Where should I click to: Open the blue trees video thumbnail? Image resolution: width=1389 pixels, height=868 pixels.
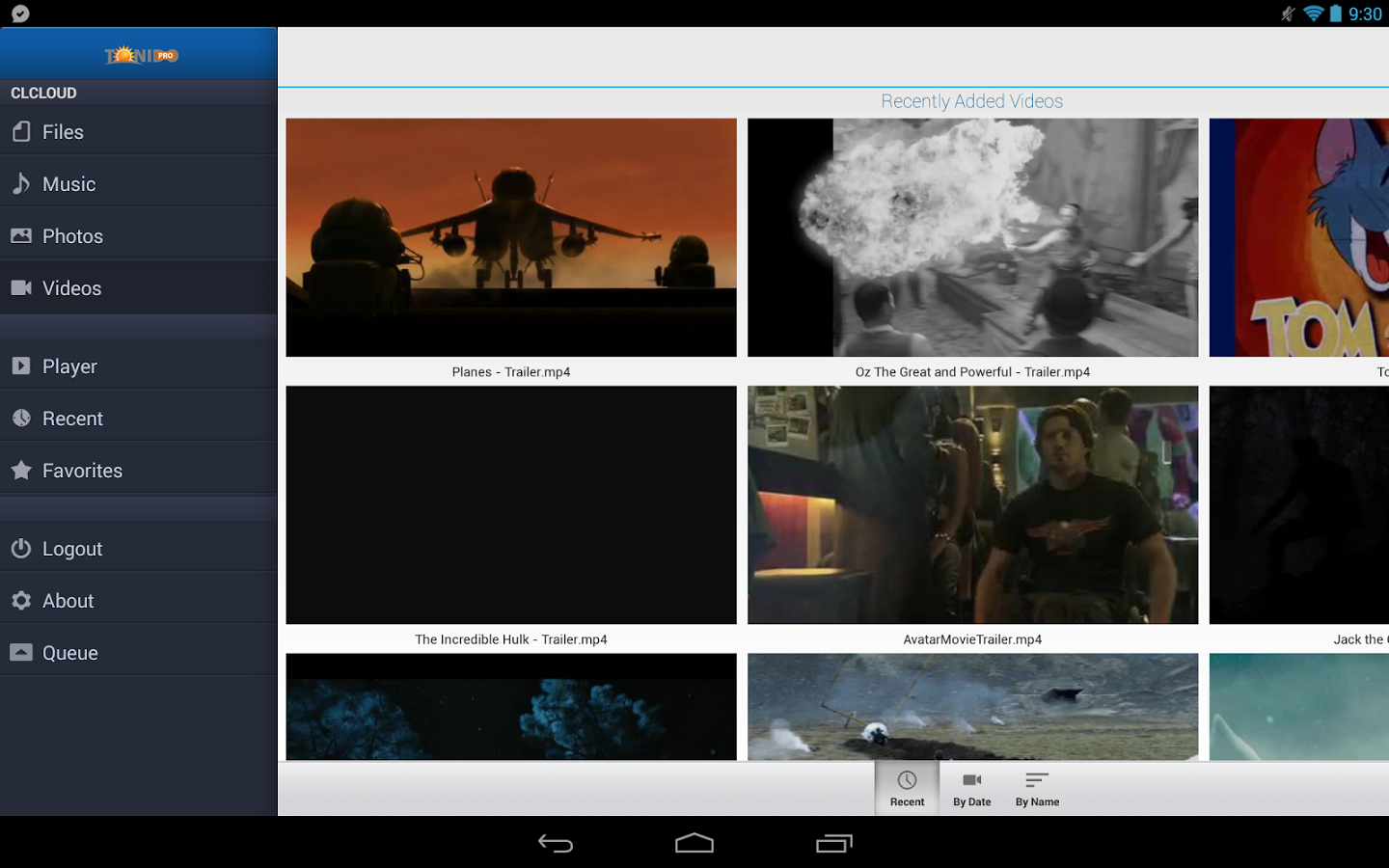click(511, 707)
